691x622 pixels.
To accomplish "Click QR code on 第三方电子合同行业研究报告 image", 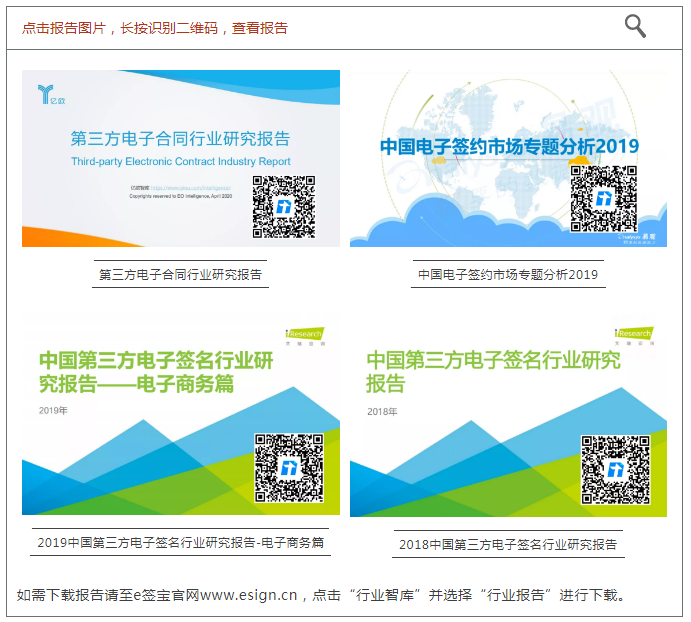I will (x=284, y=206).
